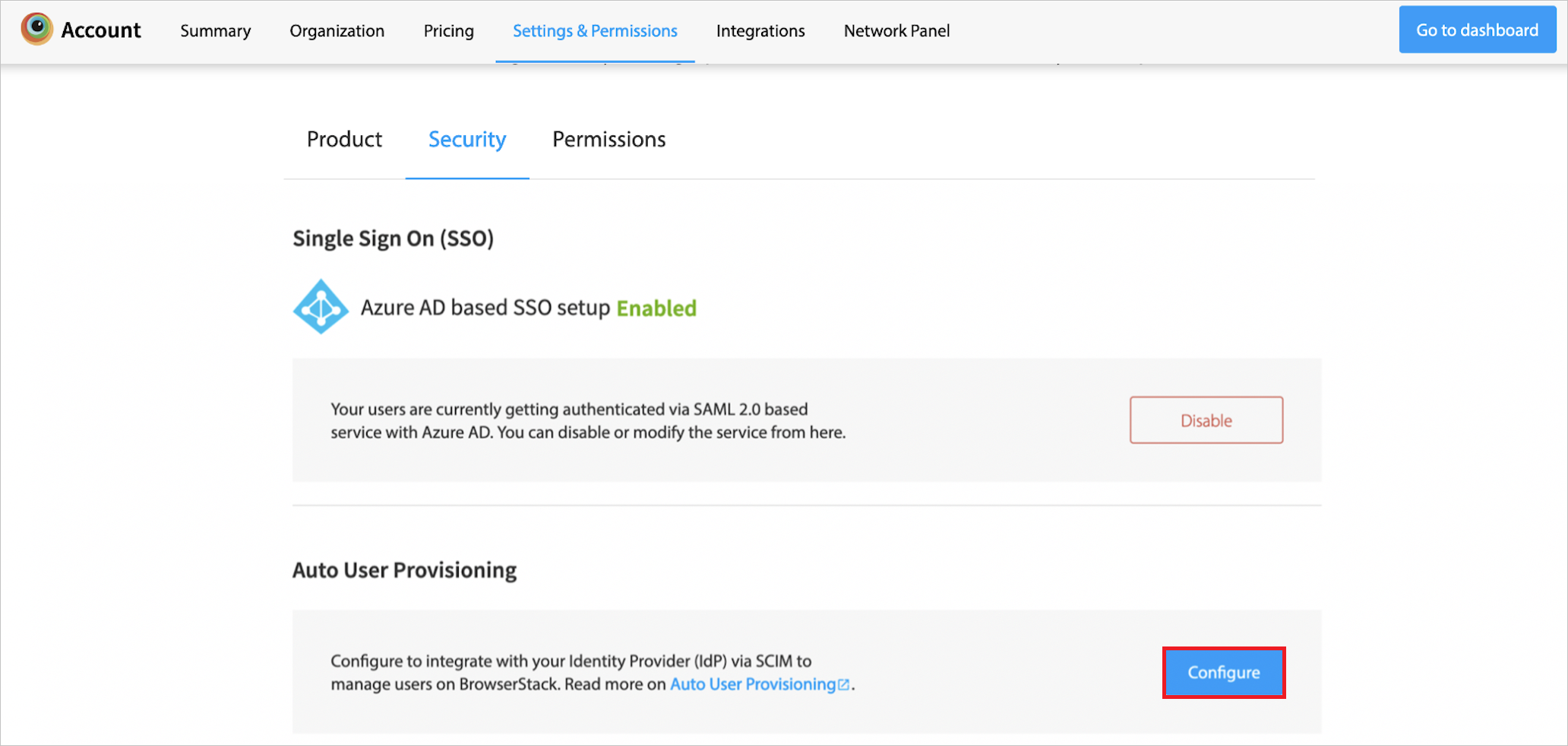Open the Summary menu item

click(216, 30)
